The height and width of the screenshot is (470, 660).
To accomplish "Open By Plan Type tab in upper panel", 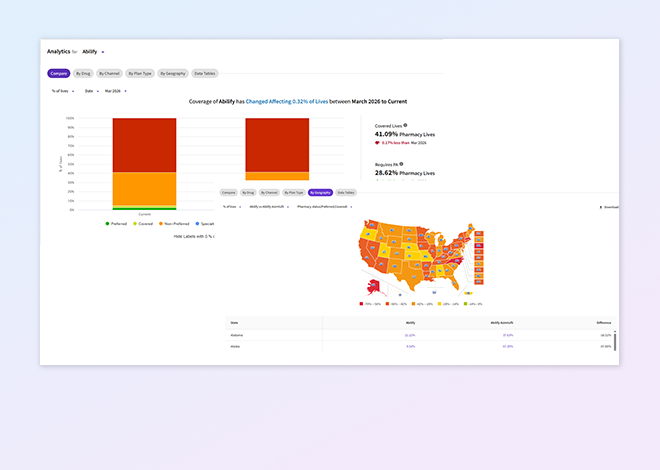I will tap(140, 73).
